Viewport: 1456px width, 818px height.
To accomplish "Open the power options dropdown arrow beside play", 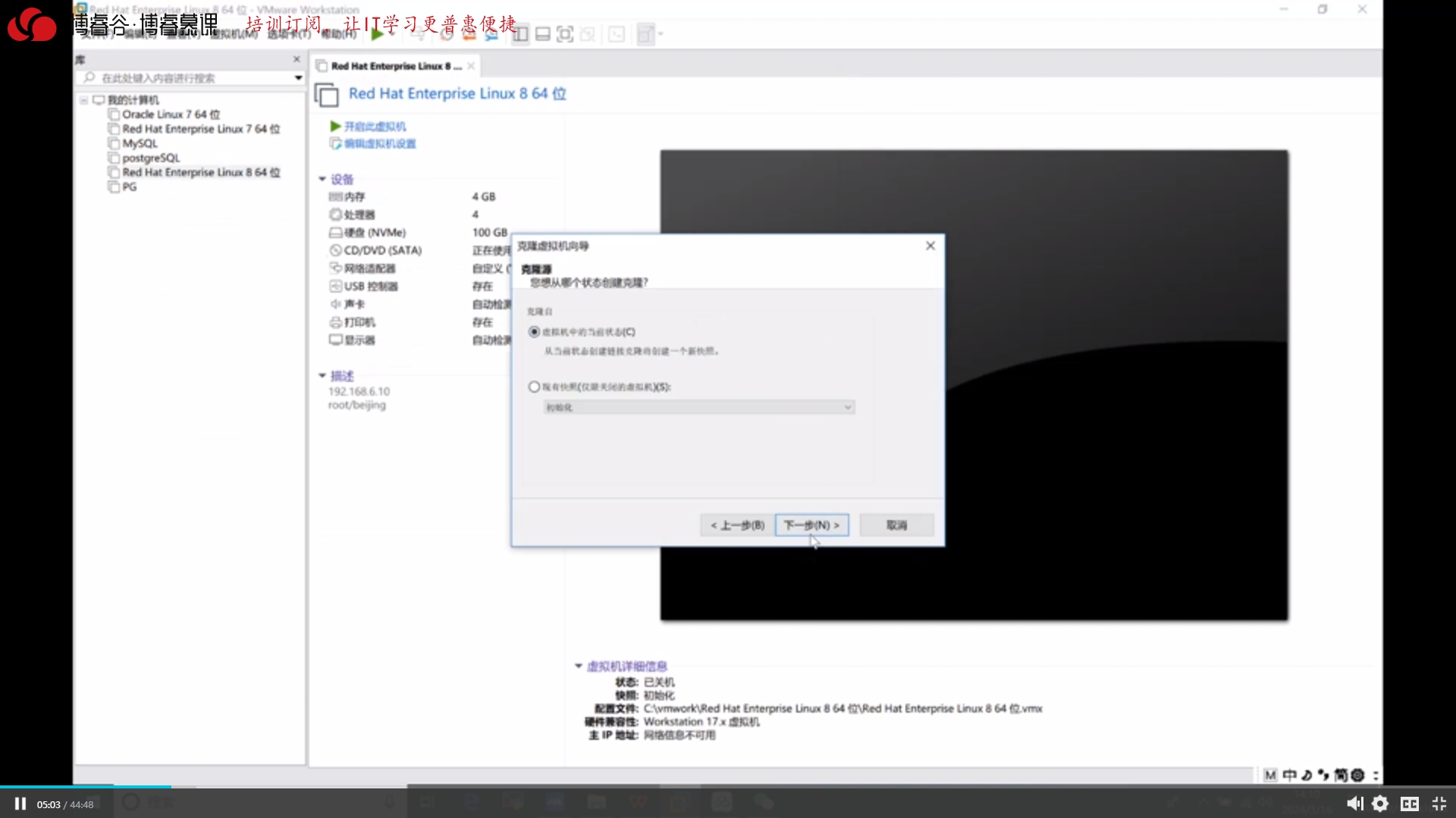I will (391, 34).
